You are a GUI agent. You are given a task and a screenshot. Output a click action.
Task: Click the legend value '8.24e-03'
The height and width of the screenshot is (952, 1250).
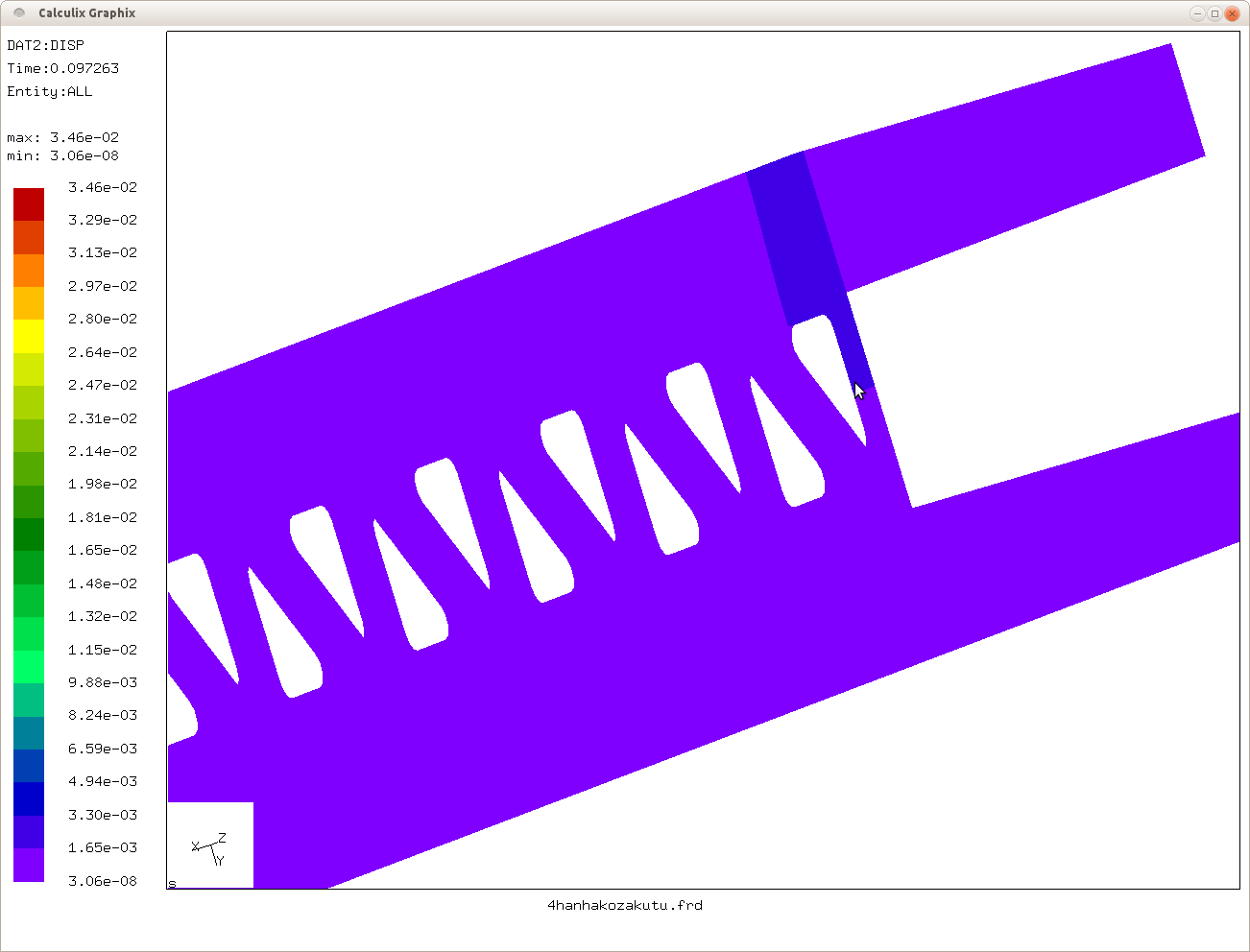(x=103, y=715)
